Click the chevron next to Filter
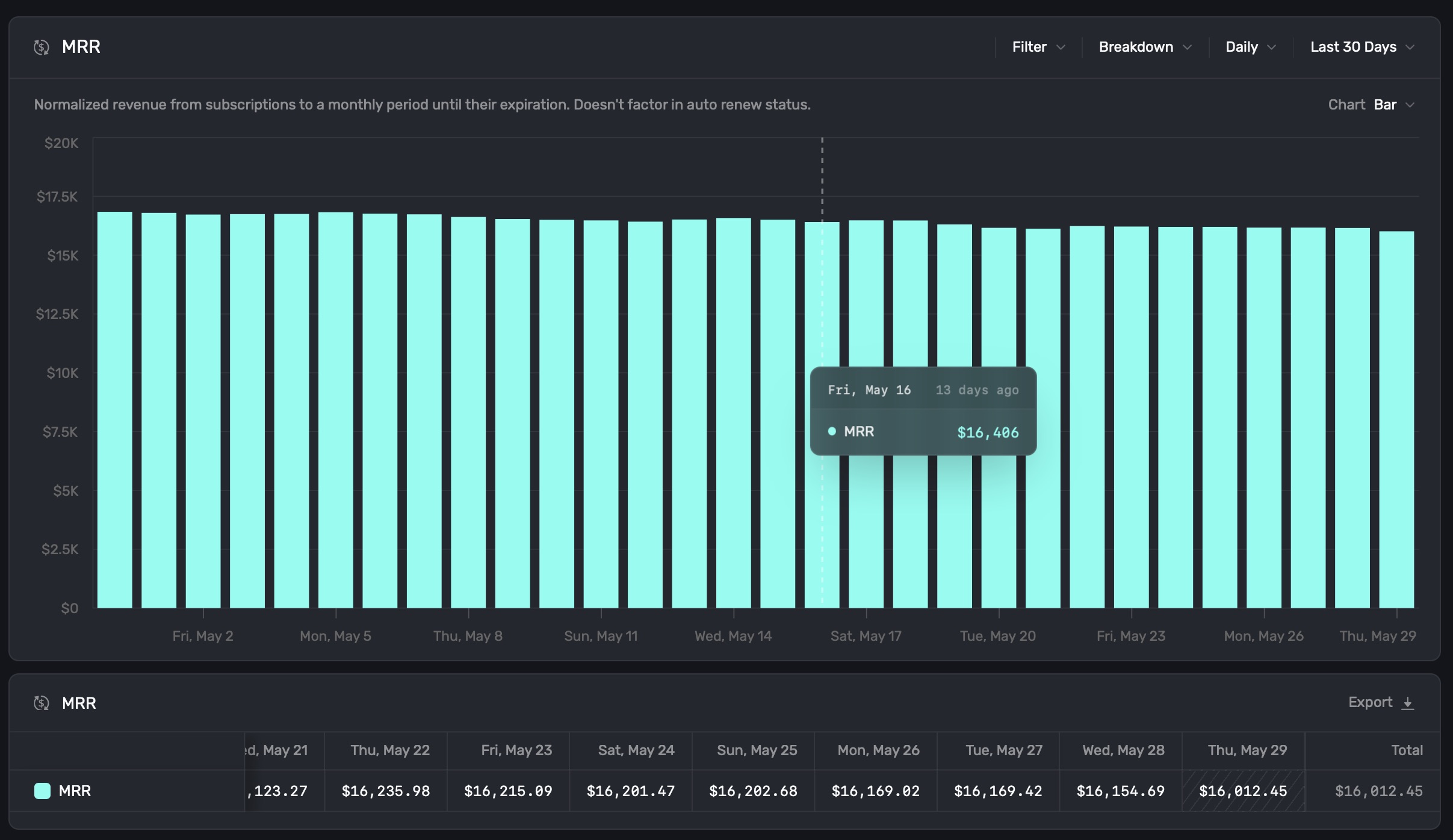Image resolution: width=1453 pixels, height=840 pixels. (x=1061, y=47)
